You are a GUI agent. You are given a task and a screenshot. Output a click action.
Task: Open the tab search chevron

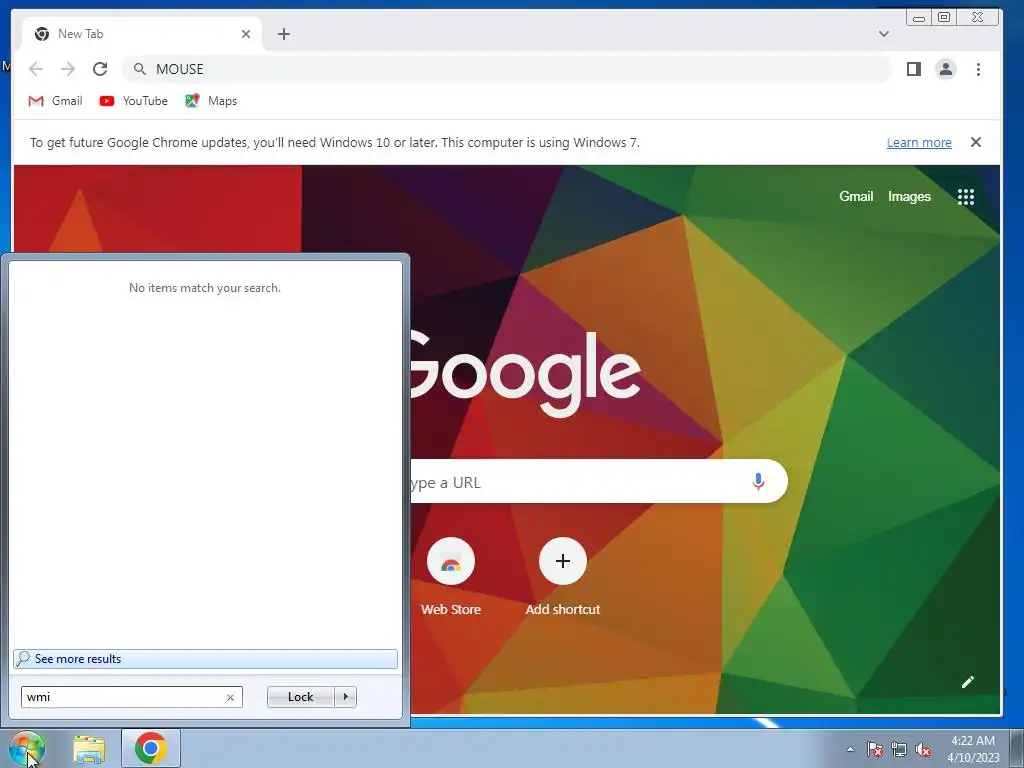click(x=884, y=34)
